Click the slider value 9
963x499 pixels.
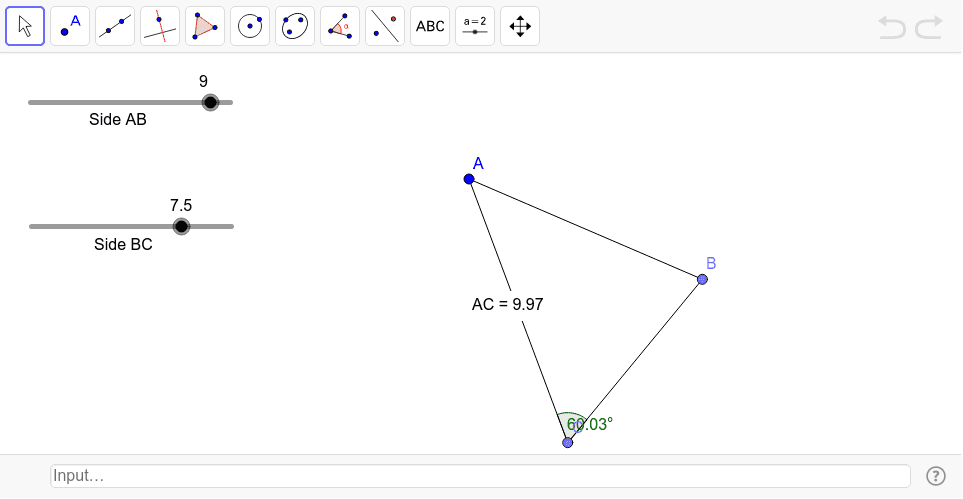coord(203,82)
